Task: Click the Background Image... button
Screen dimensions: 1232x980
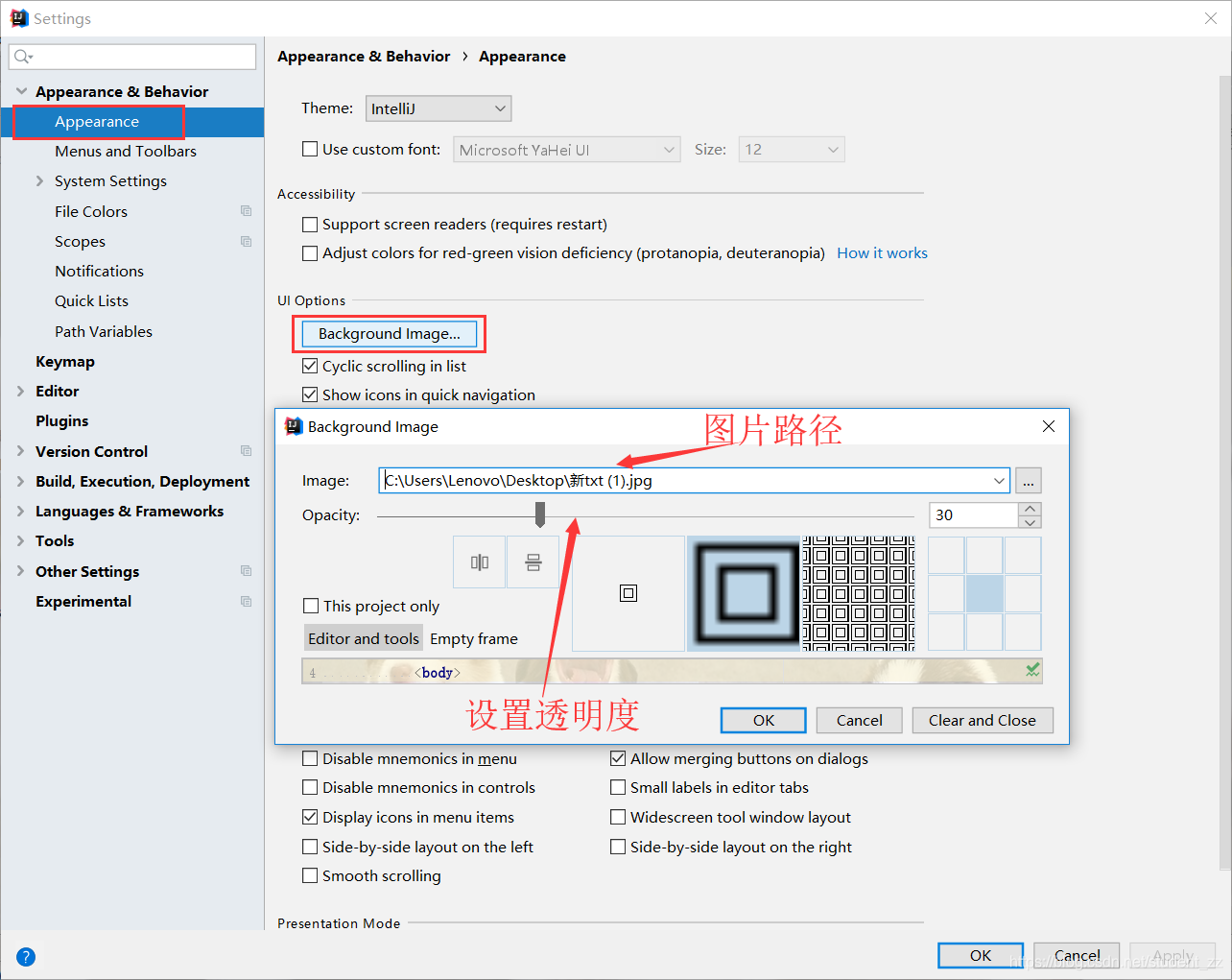Action: click(390, 333)
